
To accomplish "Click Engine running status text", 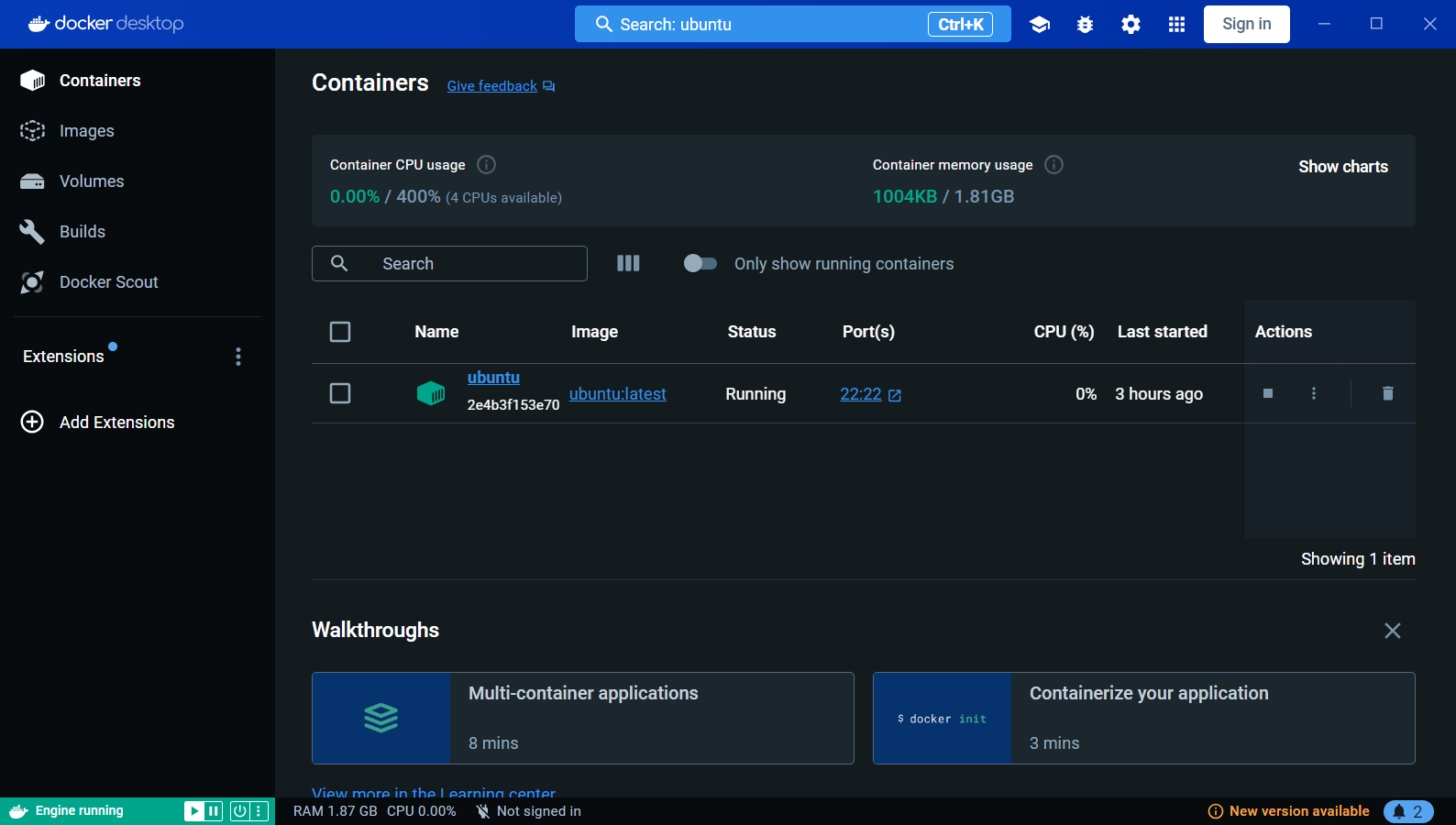I will [x=79, y=811].
